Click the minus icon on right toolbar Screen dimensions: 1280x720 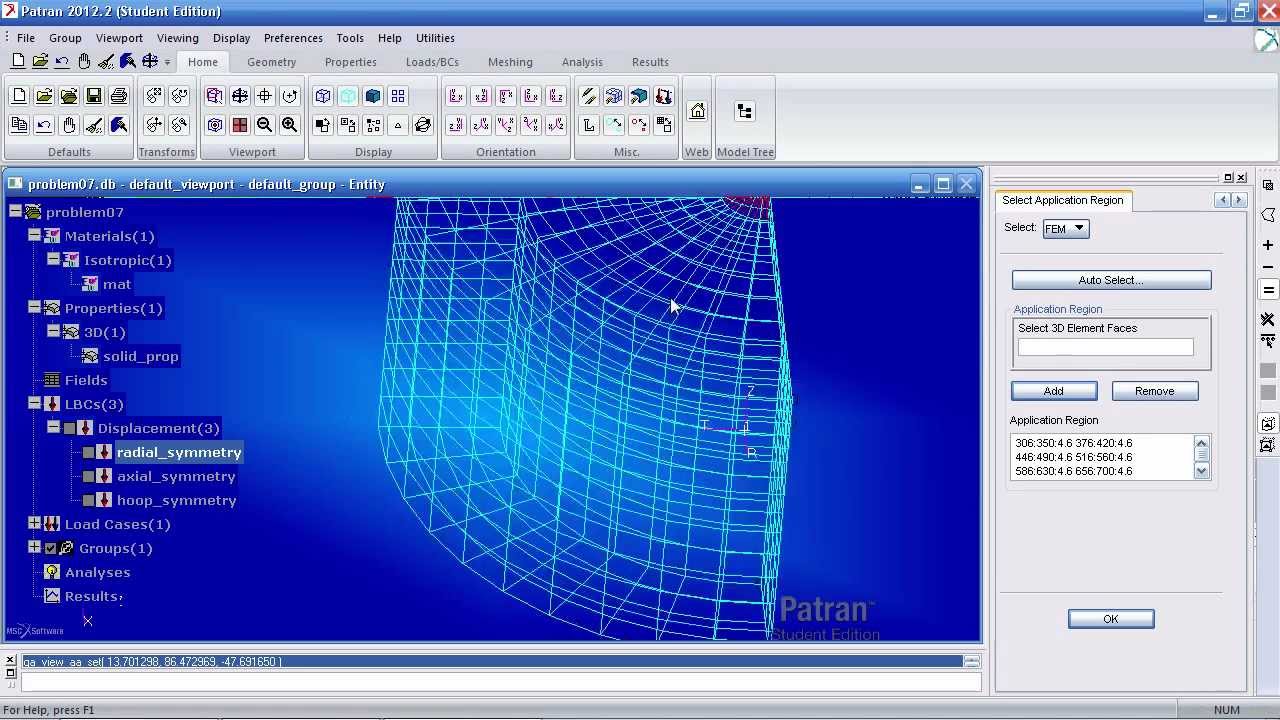click(x=1268, y=267)
